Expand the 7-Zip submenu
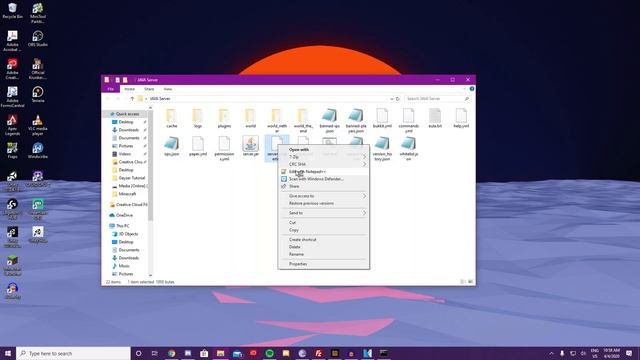 pos(324,157)
